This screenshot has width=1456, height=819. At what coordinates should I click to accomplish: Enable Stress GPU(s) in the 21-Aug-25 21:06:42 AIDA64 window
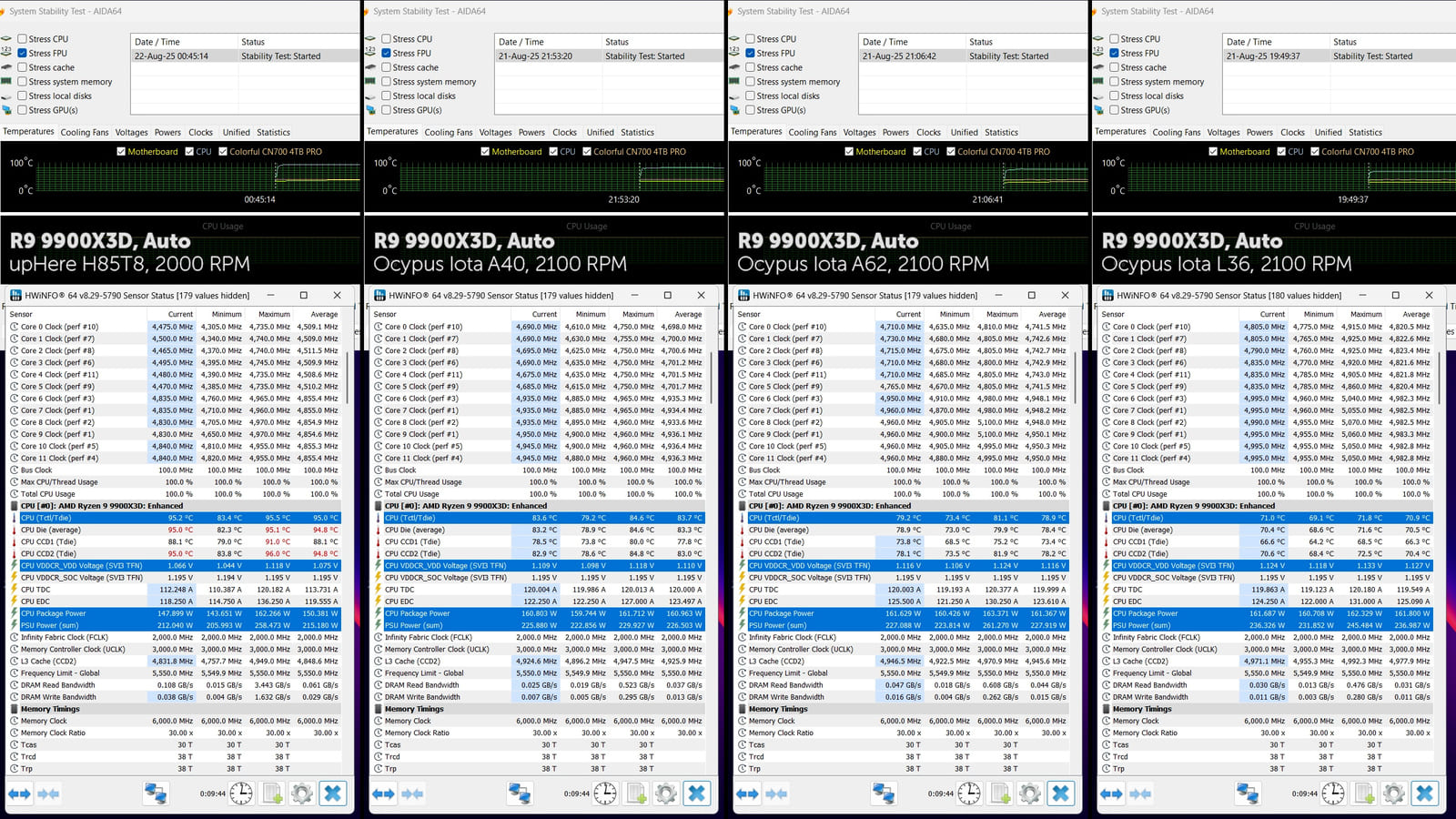(x=749, y=110)
